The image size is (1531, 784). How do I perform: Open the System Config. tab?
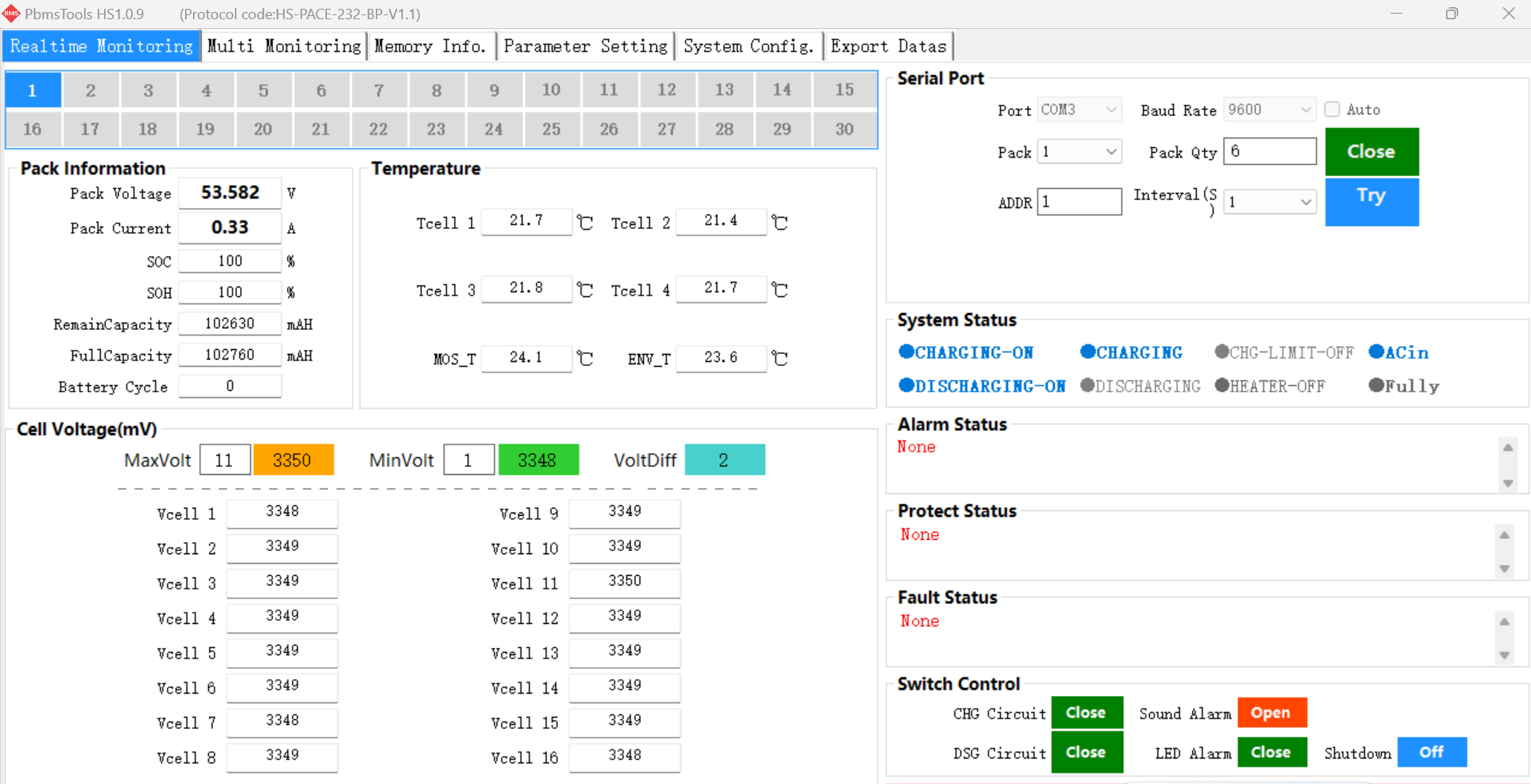pos(749,46)
